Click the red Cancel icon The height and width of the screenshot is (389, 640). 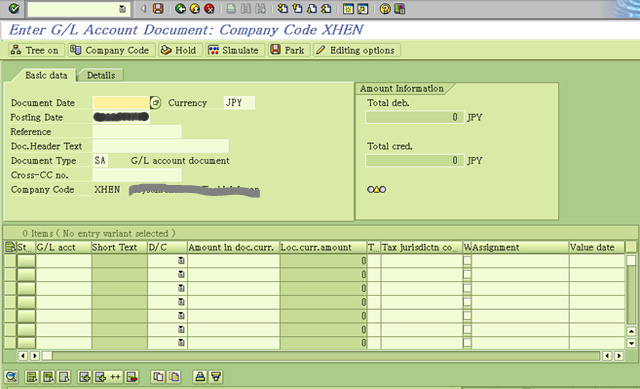(x=209, y=9)
